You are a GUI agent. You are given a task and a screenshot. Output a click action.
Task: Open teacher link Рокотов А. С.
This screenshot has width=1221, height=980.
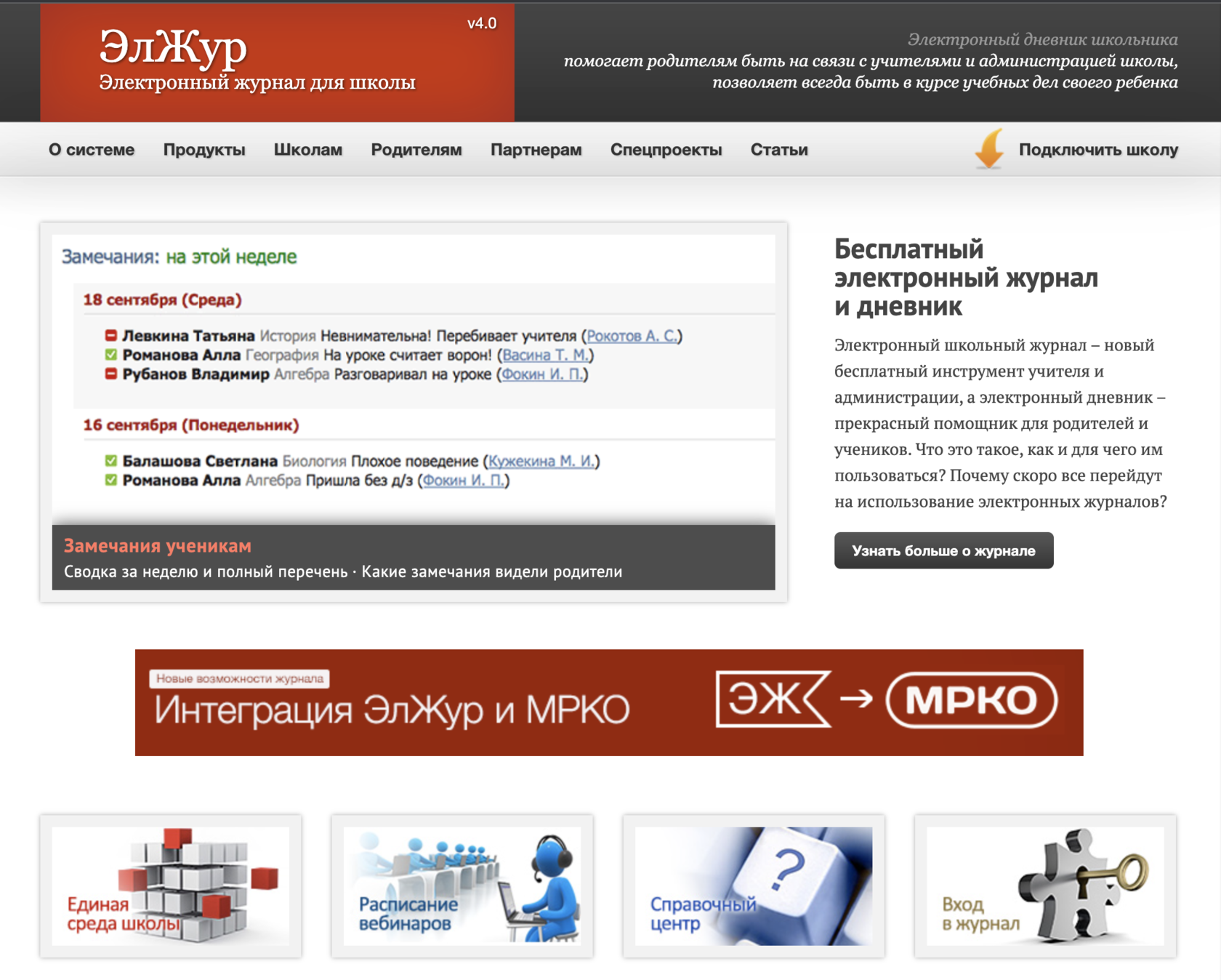coord(632,336)
